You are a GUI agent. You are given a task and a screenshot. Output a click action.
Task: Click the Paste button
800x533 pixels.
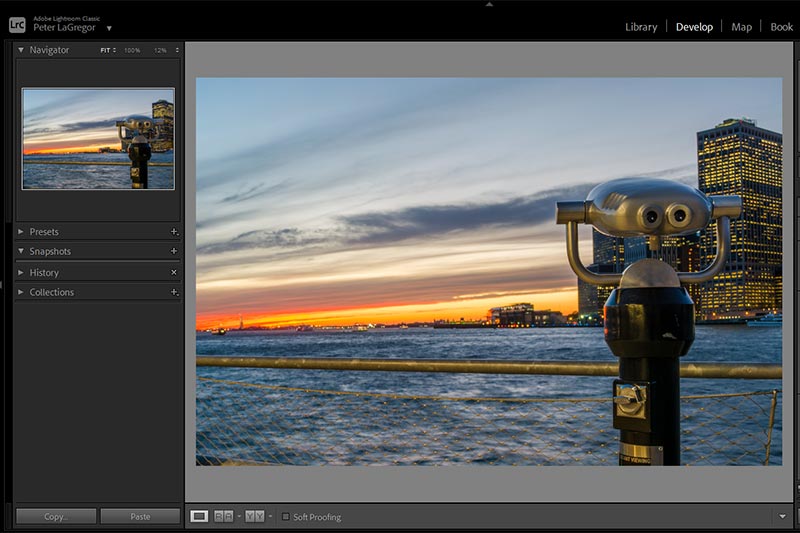coord(139,516)
